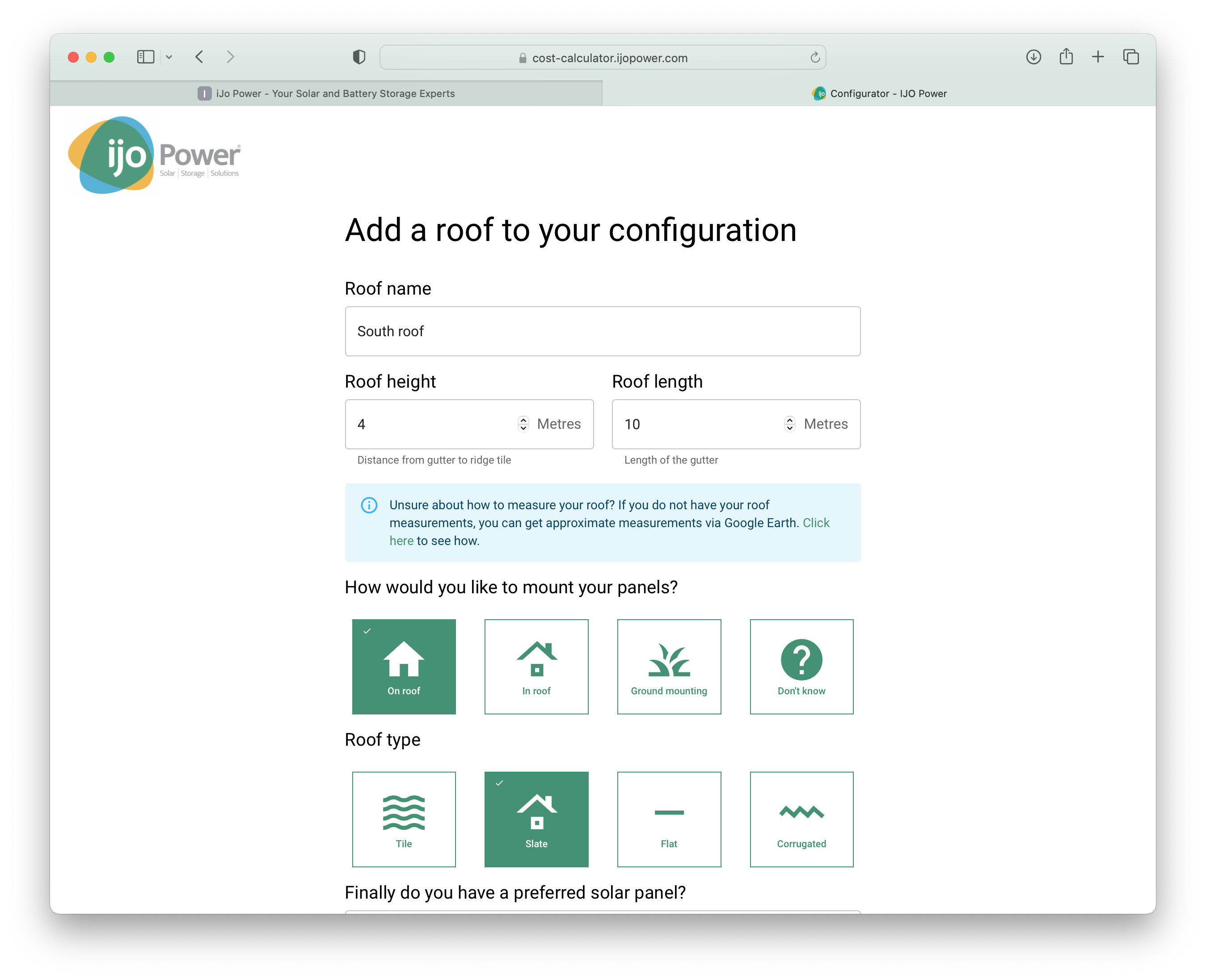Toggle the selected On roof option

point(404,666)
